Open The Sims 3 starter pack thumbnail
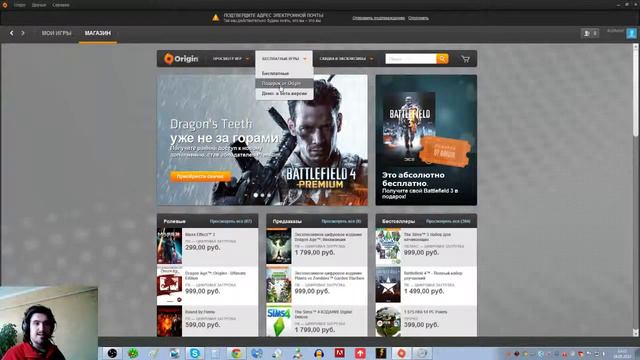 [388, 246]
